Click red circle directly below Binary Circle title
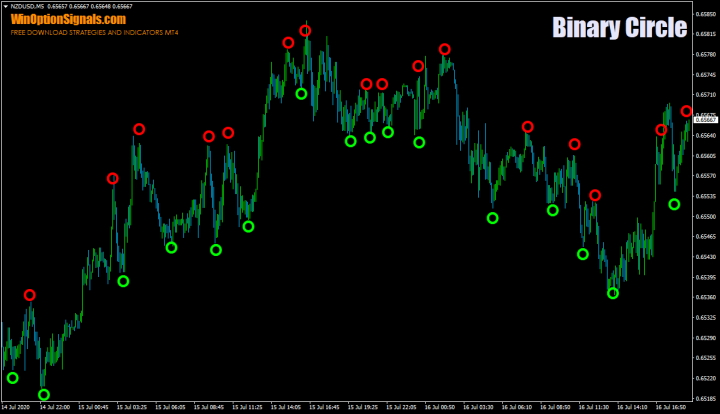720x414 pixels. click(x=661, y=130)
